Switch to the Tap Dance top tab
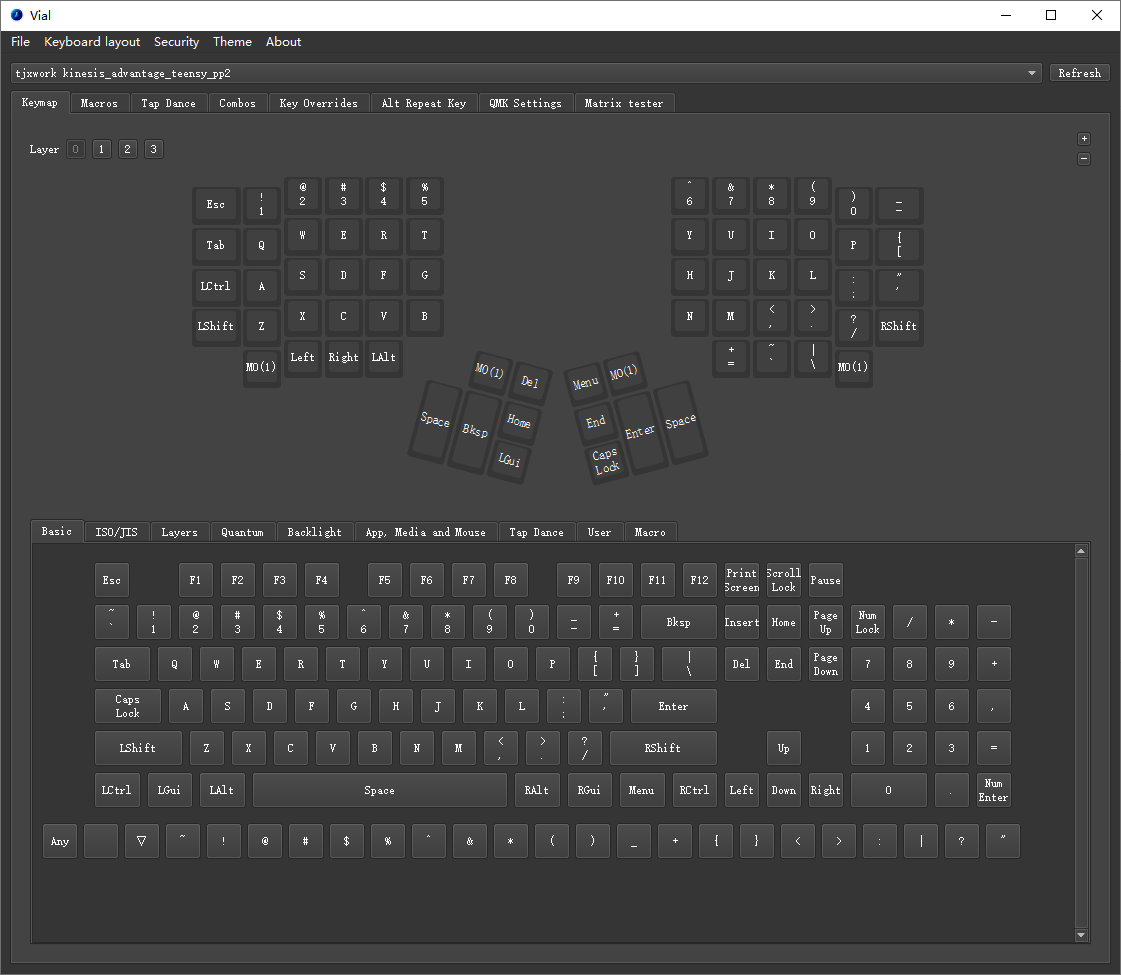1121x975 pixels. [x=168, y=103]
